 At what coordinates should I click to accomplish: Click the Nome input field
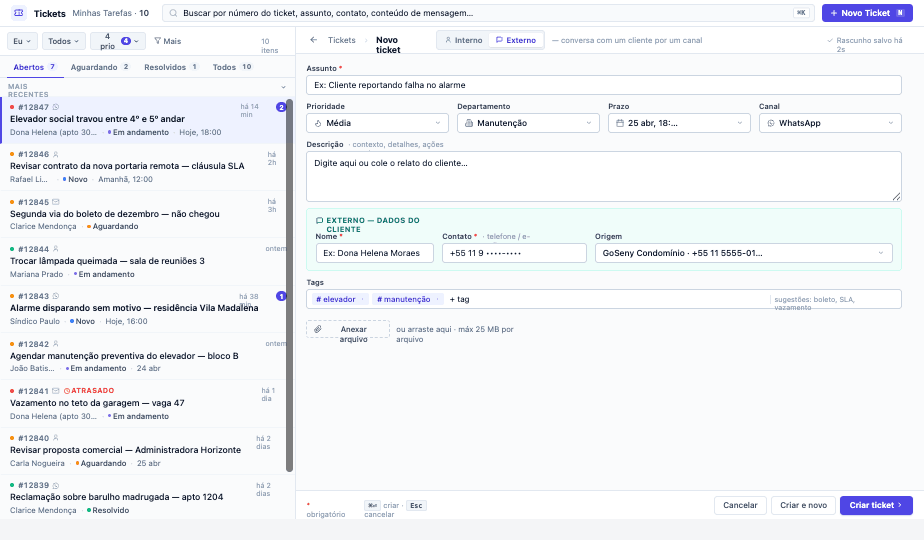coord(375,253)
